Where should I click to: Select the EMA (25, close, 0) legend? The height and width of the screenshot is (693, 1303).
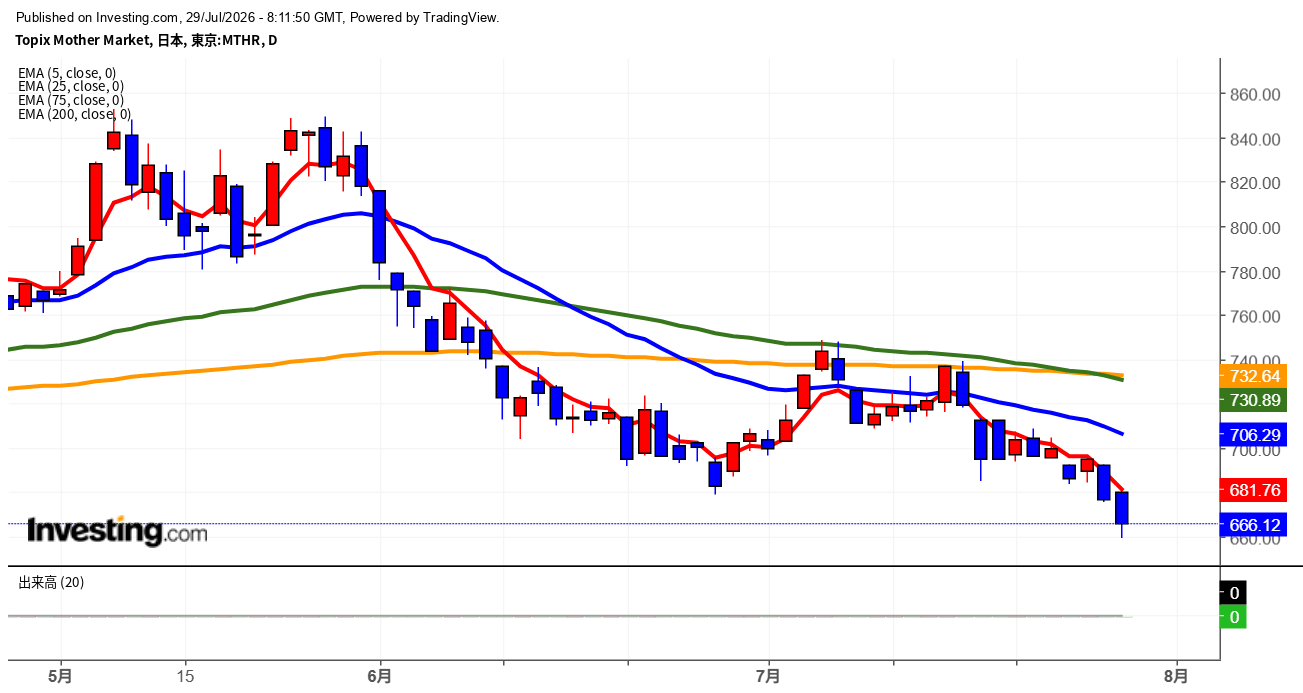71,87
